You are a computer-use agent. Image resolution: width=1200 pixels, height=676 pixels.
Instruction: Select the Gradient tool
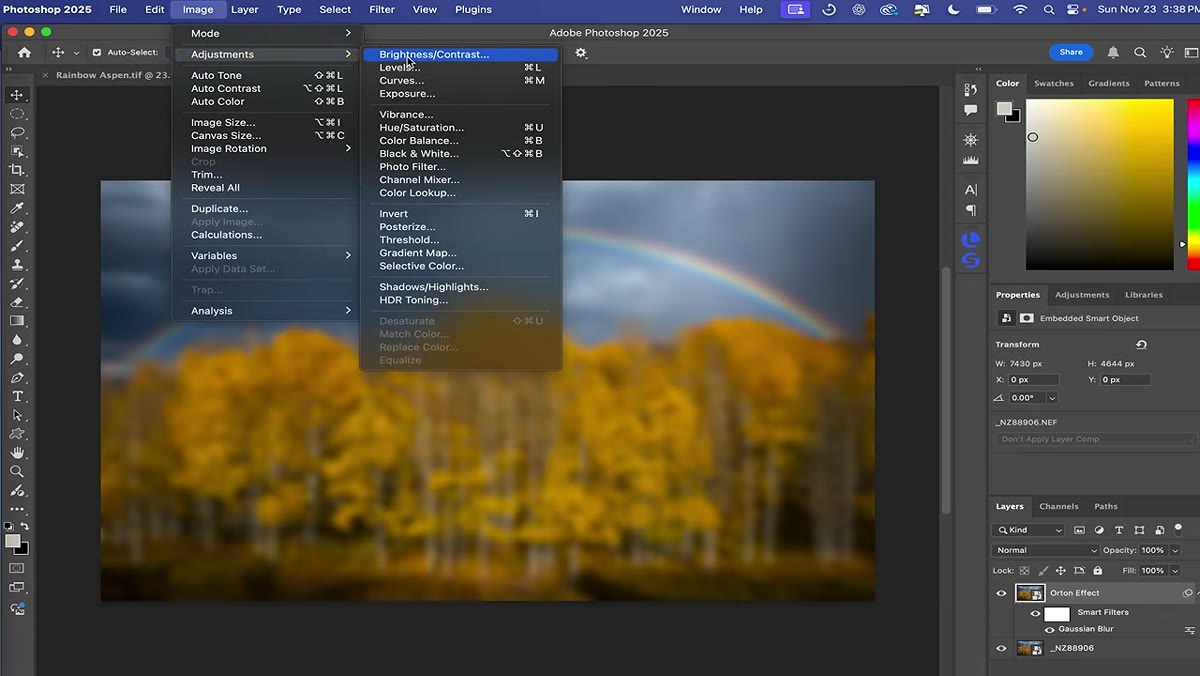[x=17, y=321]
